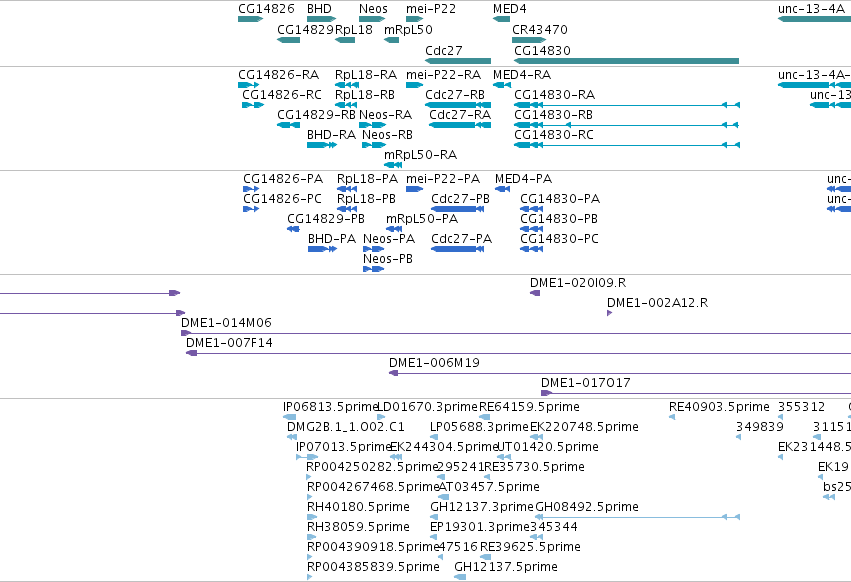Click protein CG14830-PC

pos(531,249)
